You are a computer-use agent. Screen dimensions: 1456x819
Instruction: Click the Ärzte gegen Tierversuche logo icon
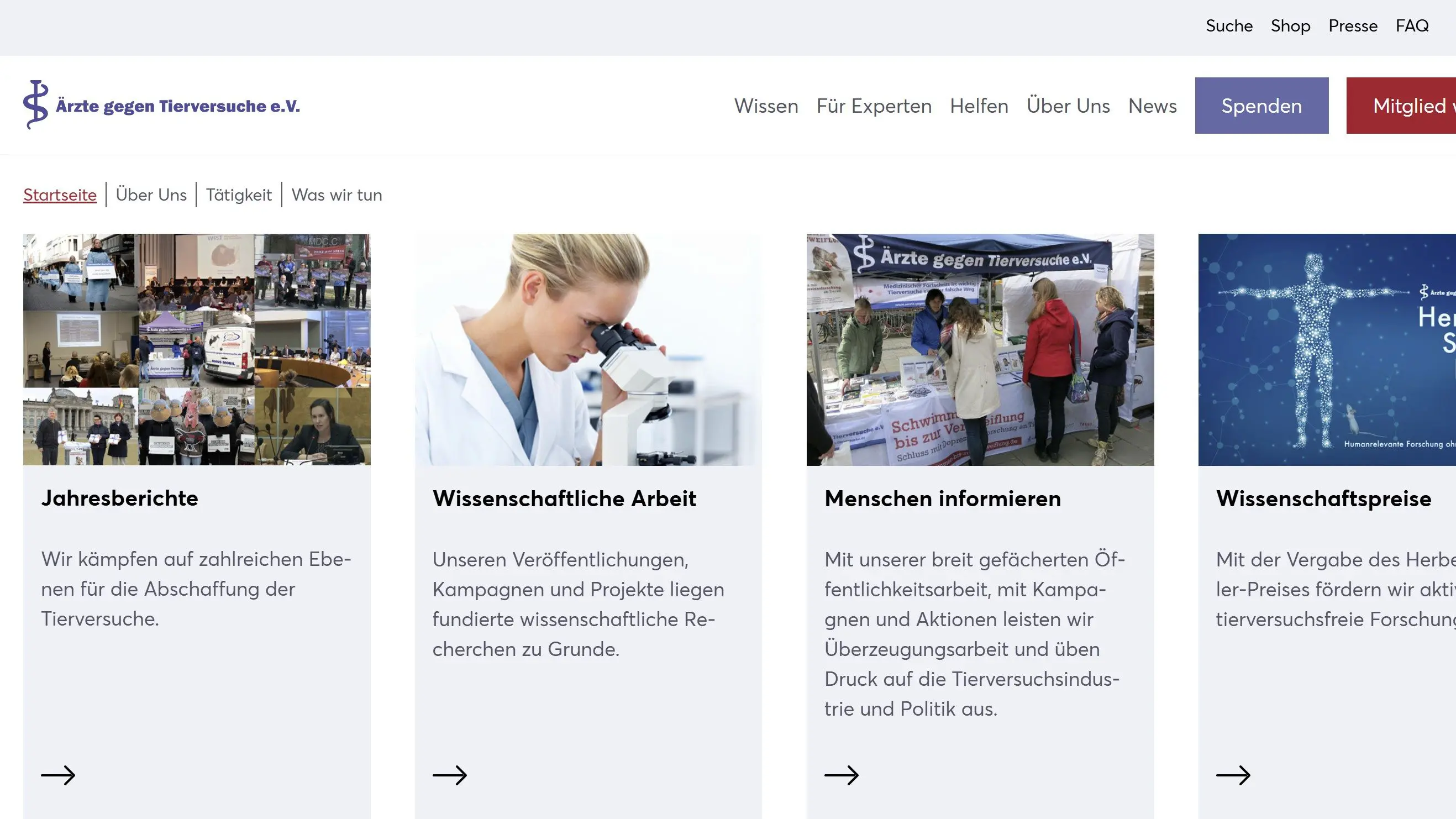click(35, 104)
